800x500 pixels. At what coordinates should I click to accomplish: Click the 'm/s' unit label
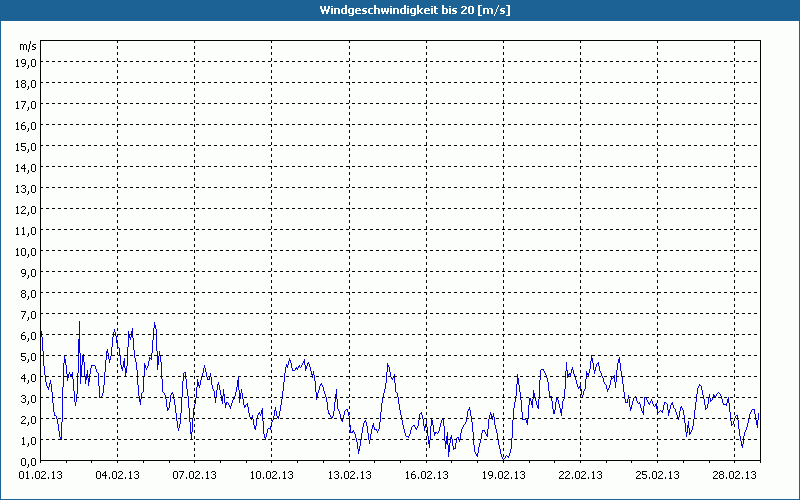tap(28, 46)
